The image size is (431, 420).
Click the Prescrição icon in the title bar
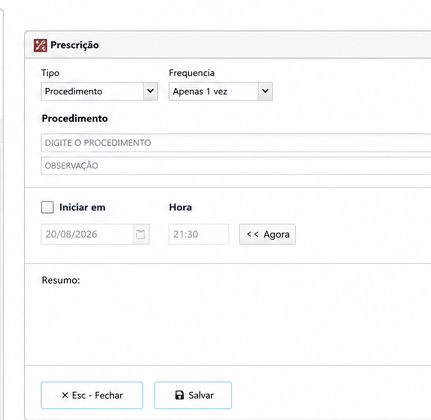click(x=40, y=45)
